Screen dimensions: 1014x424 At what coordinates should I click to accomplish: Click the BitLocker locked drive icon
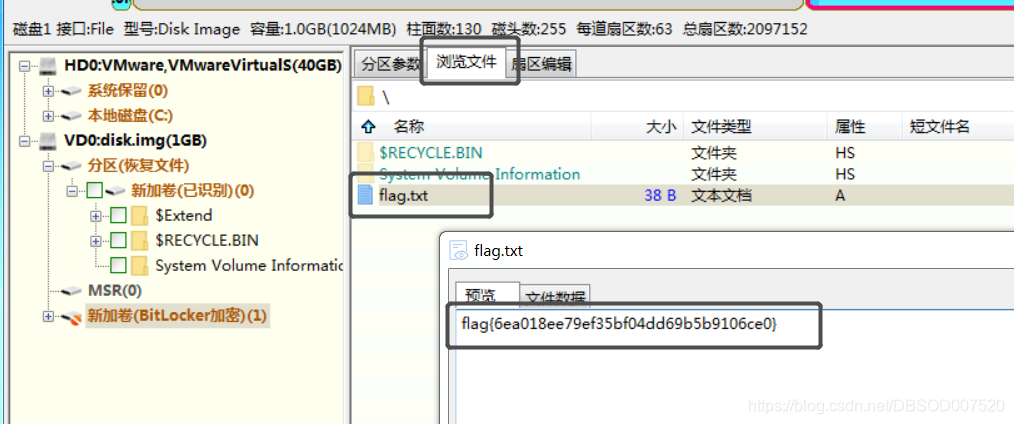pos(71,317)
